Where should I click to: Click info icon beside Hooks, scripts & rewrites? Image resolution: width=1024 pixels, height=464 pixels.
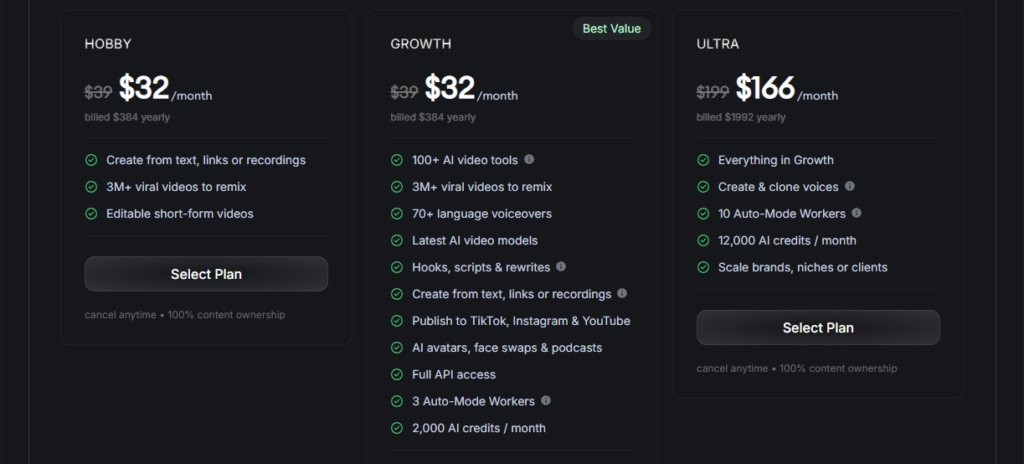point(561,267)
